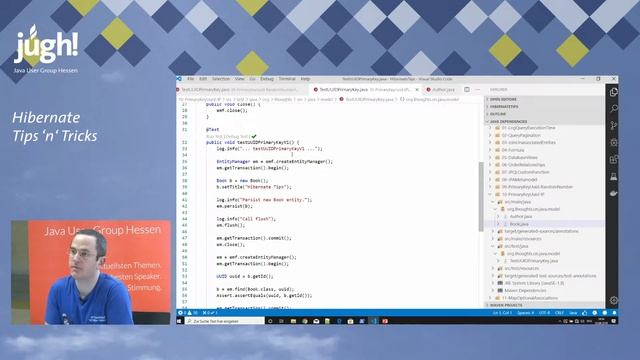Viewport: 640px width, 360px height.
Task: Open Chrome from the taskbar
Action: pyautogui.click(x=304, y=321)
